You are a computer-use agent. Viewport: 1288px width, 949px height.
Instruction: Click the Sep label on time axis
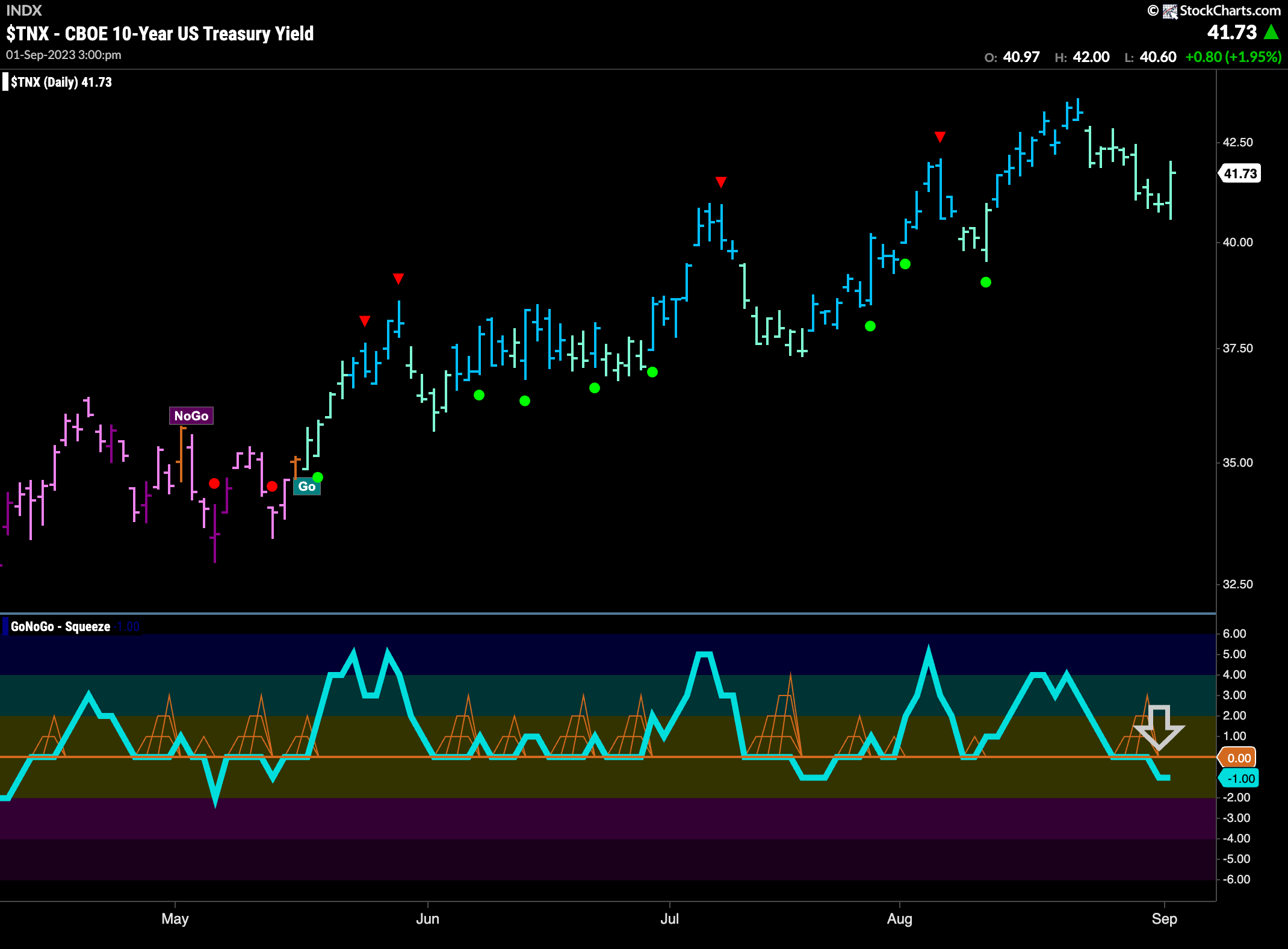1164,919
